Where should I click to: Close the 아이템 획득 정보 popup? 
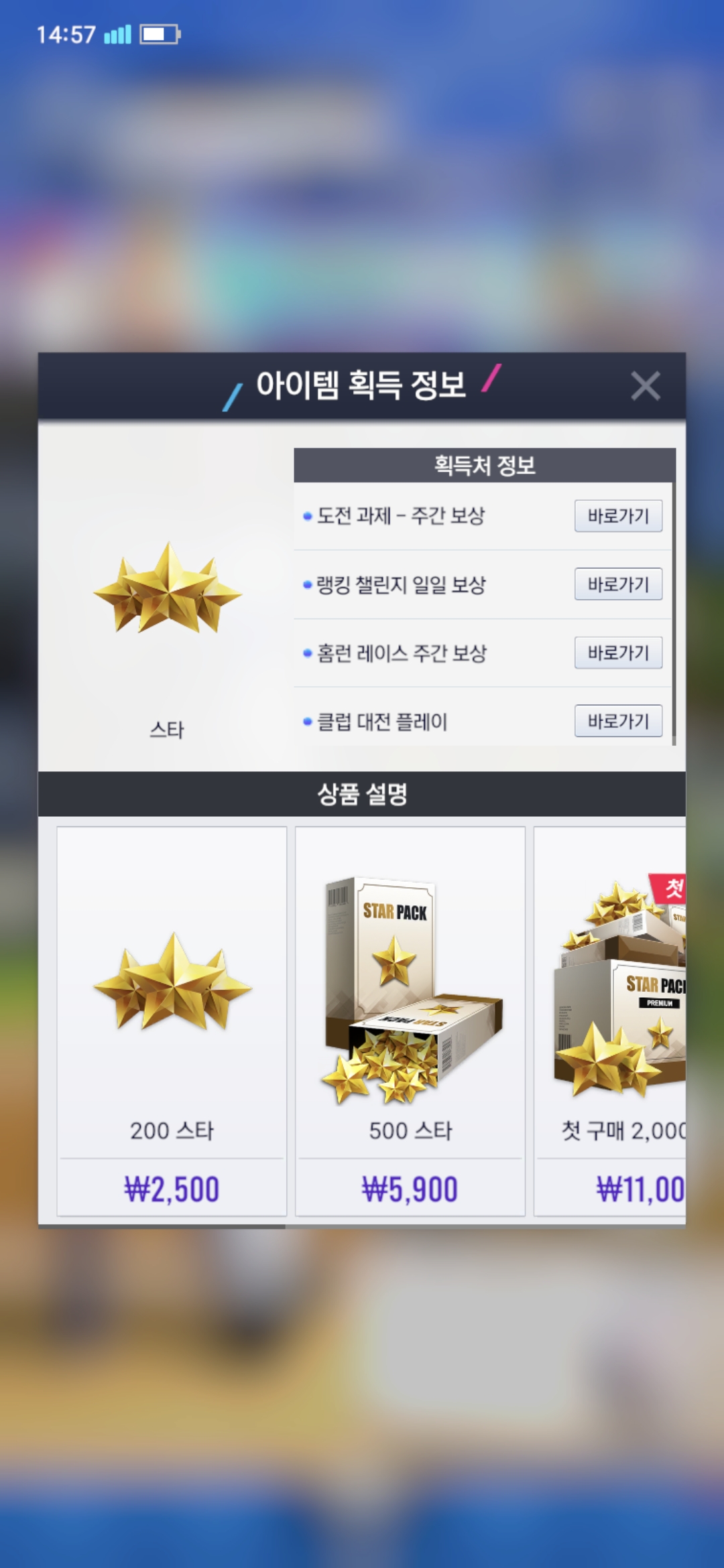point(646,386)
